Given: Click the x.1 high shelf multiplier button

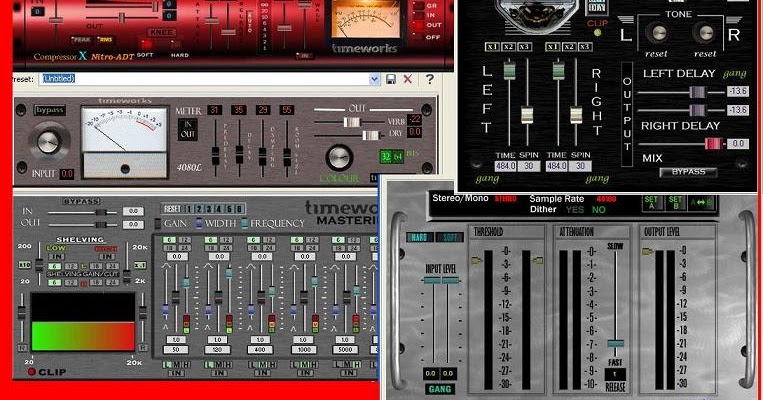Looking at the screenshot, I should [x=140, y=265].
